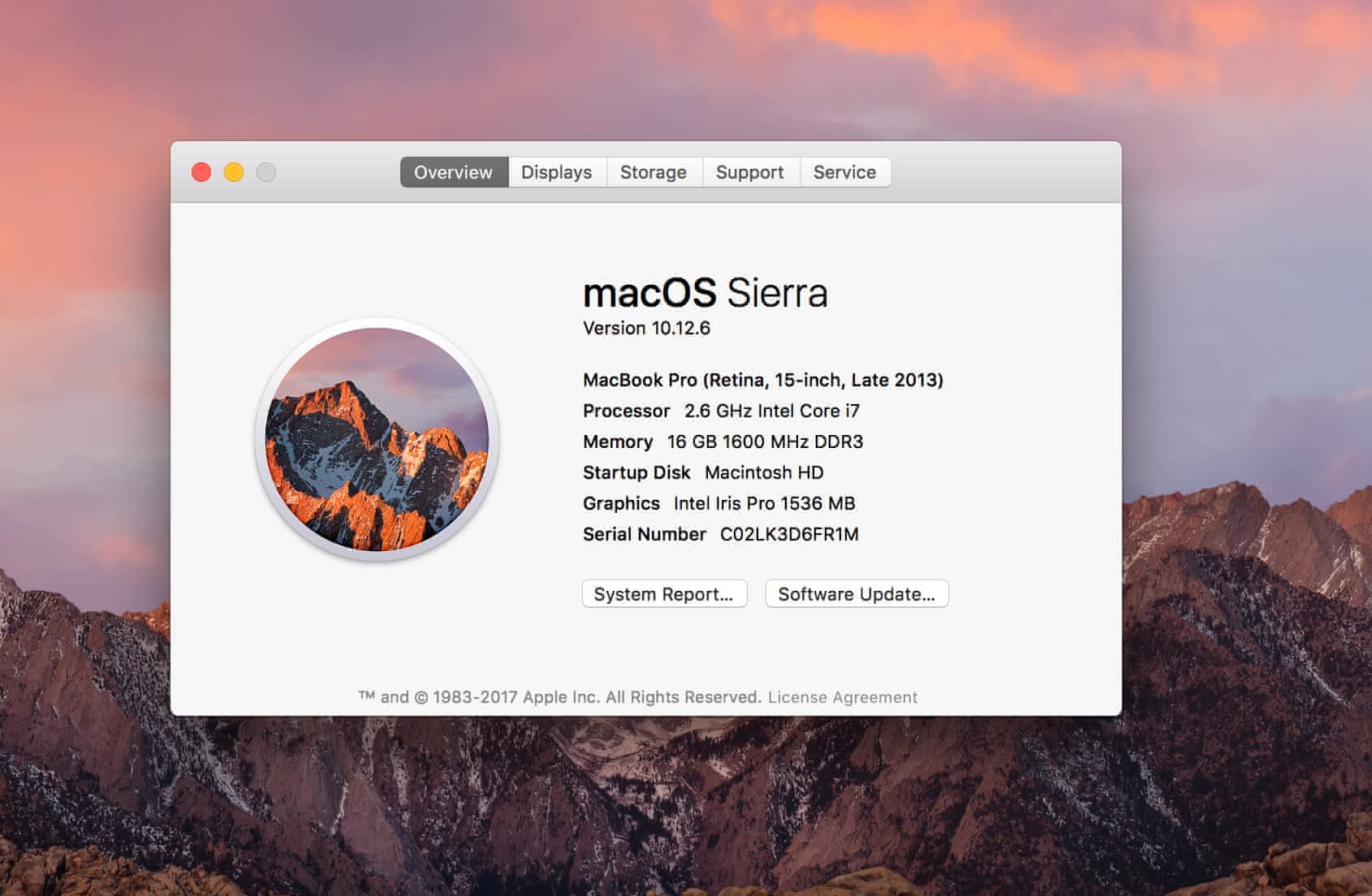This screenshot has height=896, width=1372.
Task: Click the processor value 2.6 GHz Intel Core i7
Action: [x=772, y=411]
